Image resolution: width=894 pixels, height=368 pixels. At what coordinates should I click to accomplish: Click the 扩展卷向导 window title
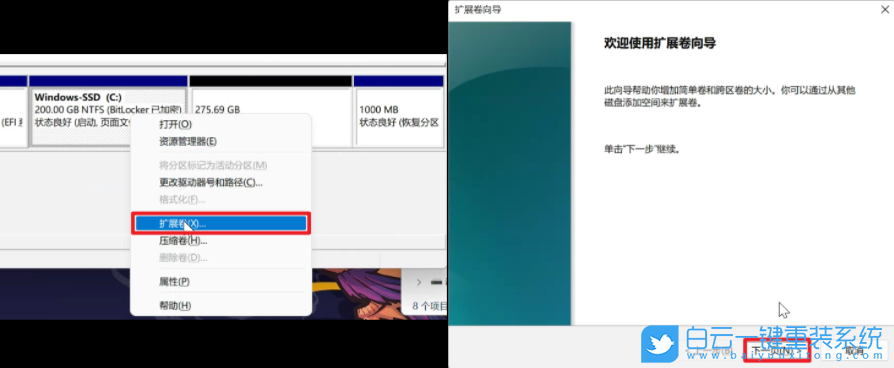click(x=478, y=10)
